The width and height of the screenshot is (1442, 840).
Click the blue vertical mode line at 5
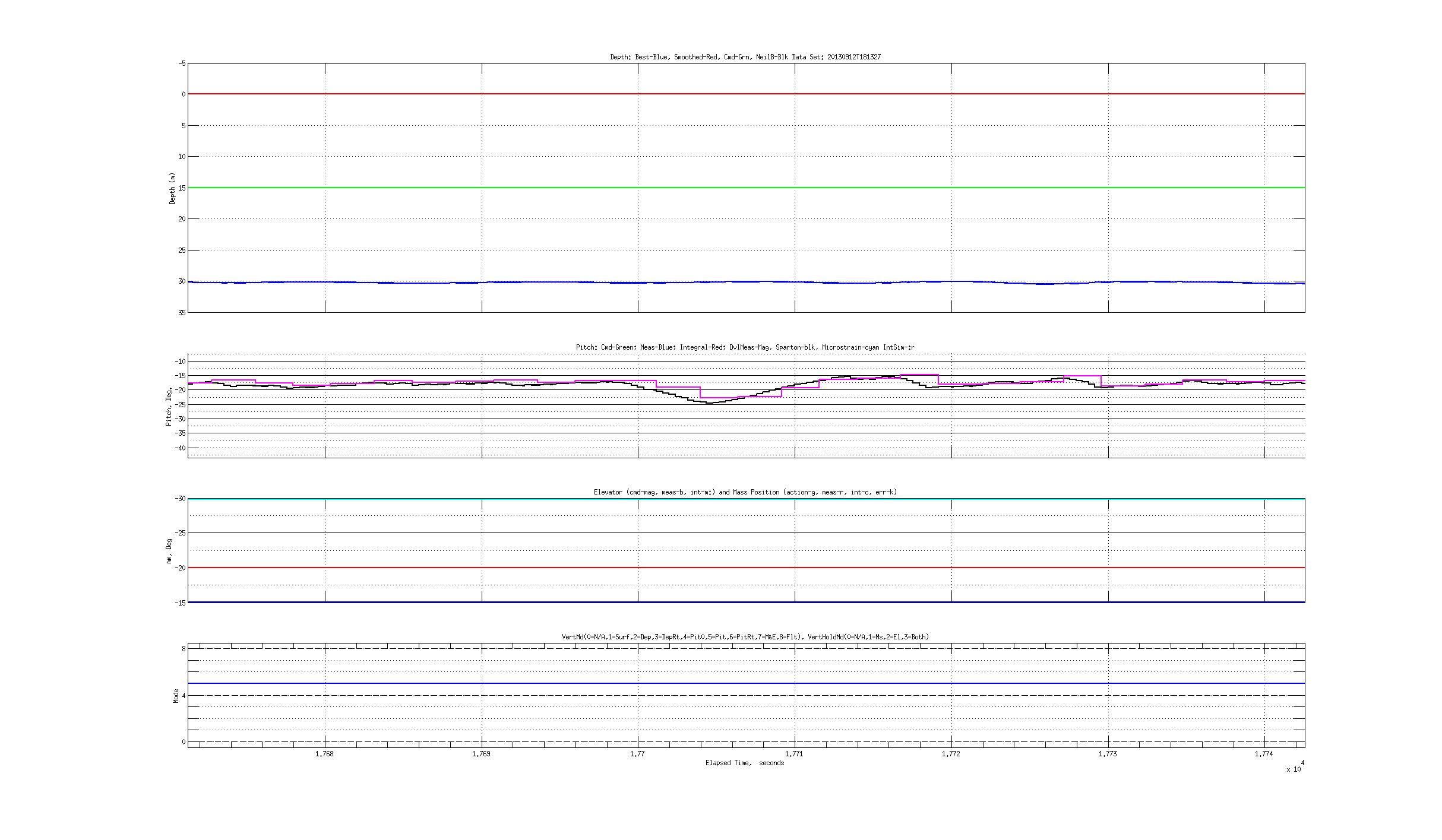746,683
